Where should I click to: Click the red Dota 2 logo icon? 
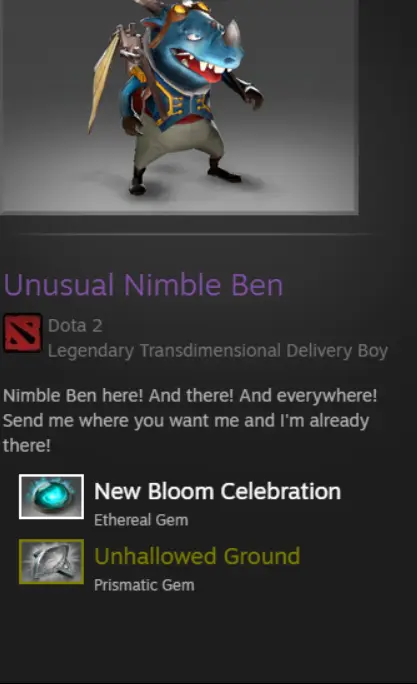tap(23, 334)
